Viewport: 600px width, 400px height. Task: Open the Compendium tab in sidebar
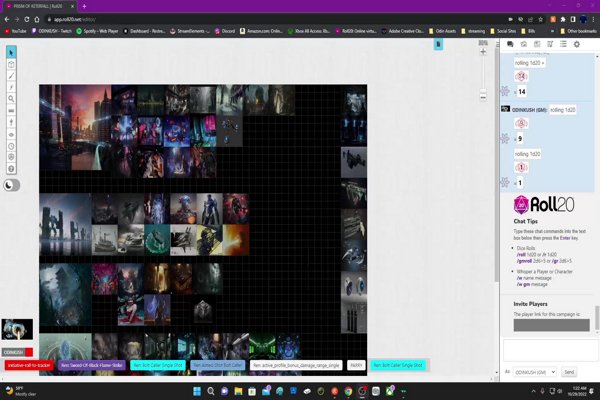tap(550, 44)
